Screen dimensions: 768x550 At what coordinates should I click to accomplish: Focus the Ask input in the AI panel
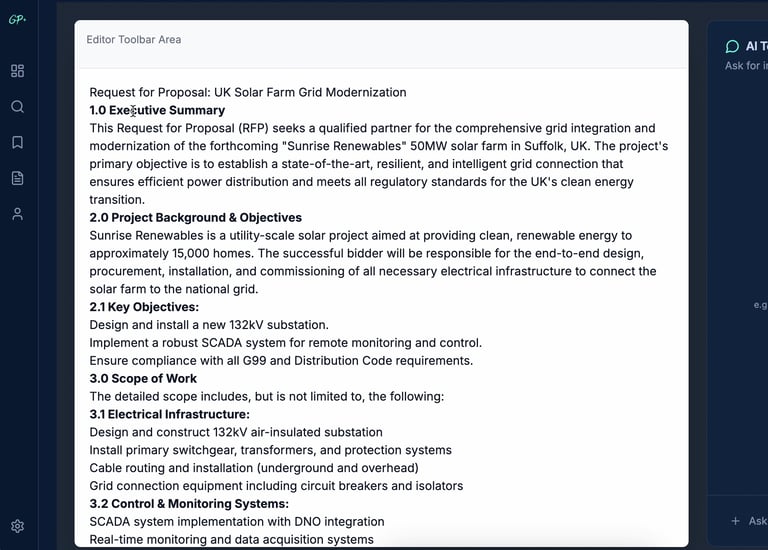coord(757,521)
